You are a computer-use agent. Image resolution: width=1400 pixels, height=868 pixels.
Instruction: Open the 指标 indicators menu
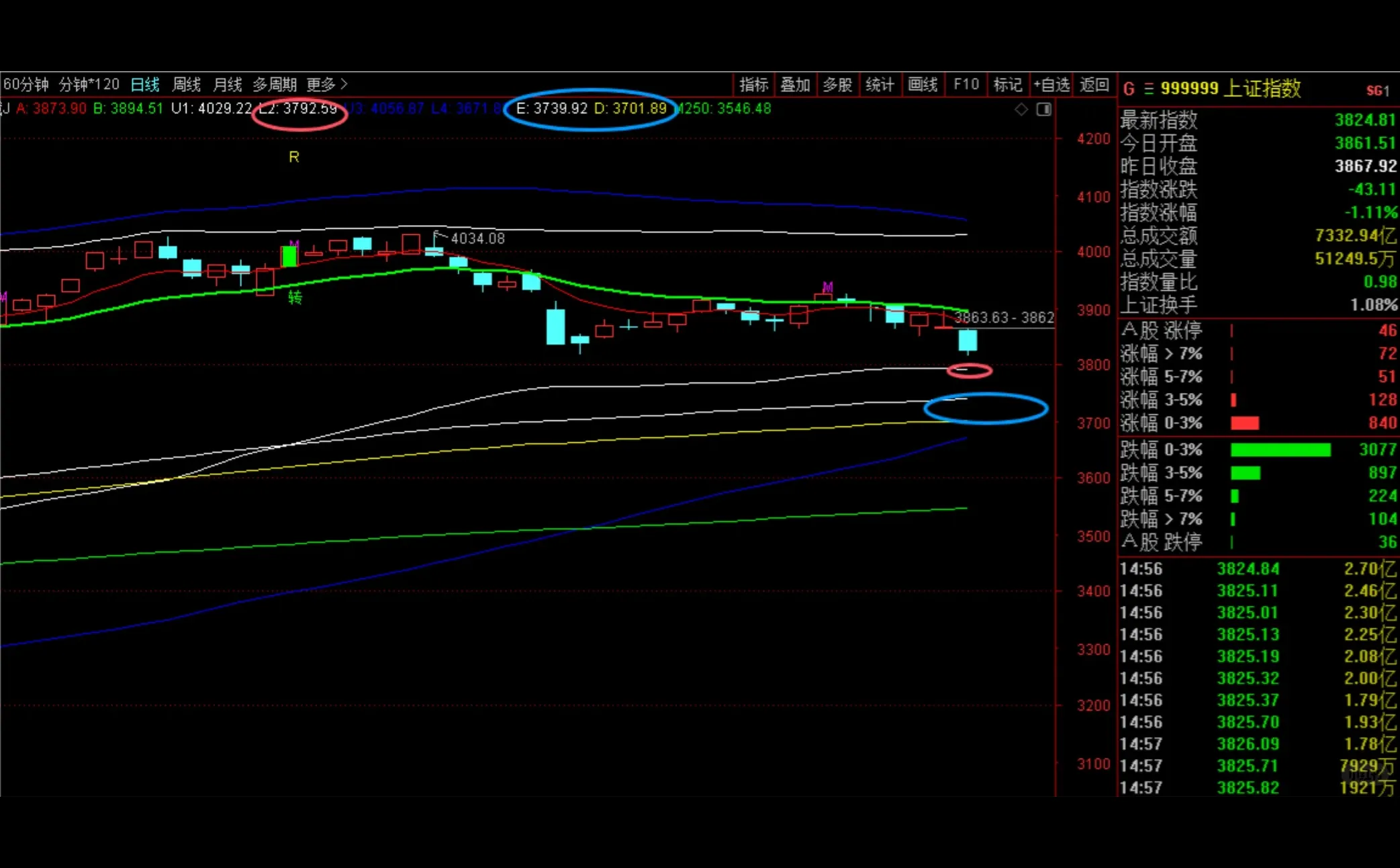click(753, 85)
